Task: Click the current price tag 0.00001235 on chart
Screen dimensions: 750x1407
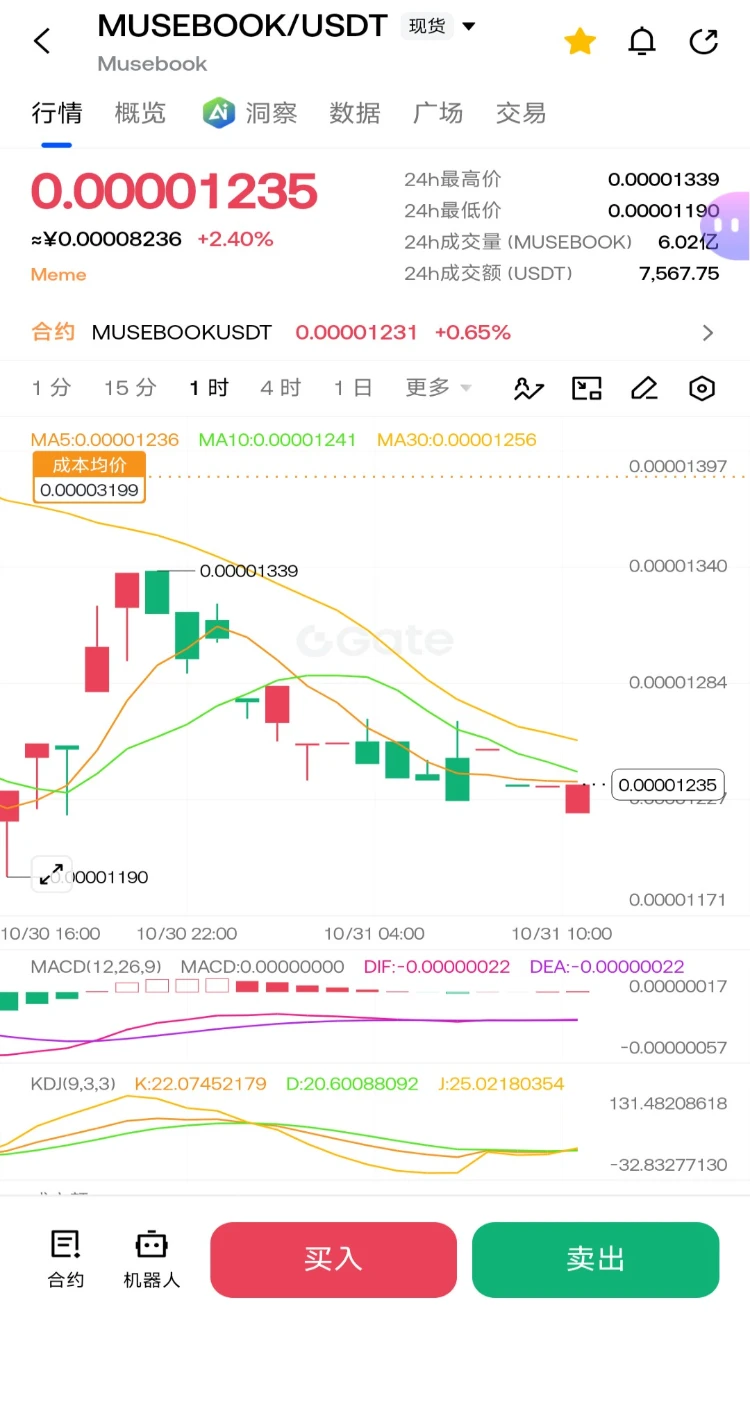Action: 668,785
